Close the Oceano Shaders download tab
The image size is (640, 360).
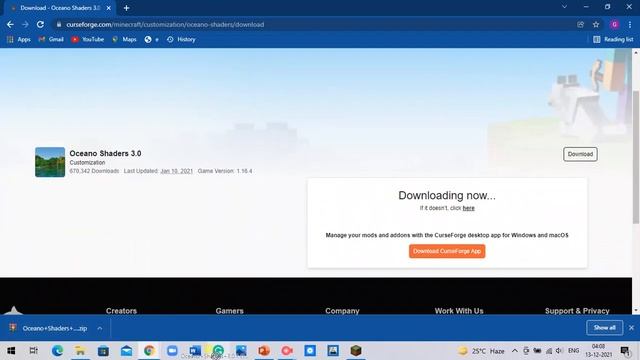click(109, 8)
